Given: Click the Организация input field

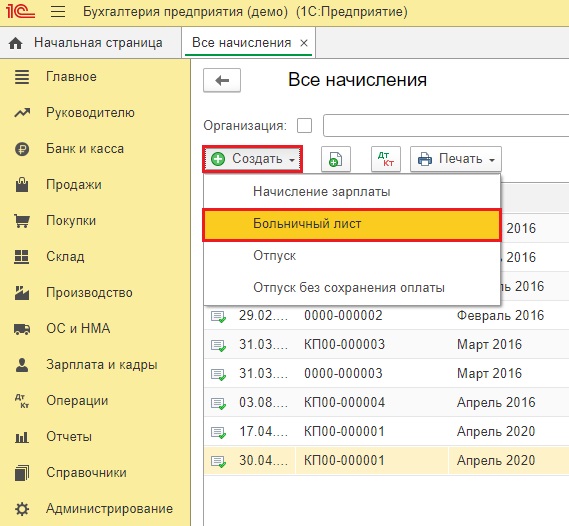Looking at the screenshot, I should point(446,126).
